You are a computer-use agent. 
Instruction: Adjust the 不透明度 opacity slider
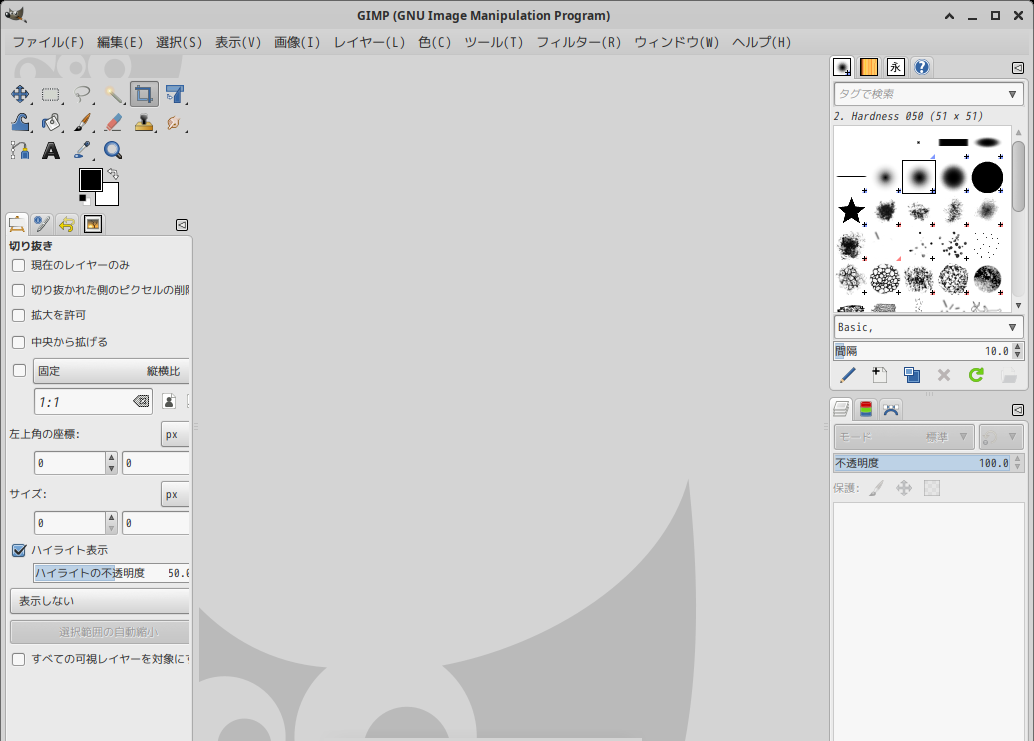tap(923, 463)
